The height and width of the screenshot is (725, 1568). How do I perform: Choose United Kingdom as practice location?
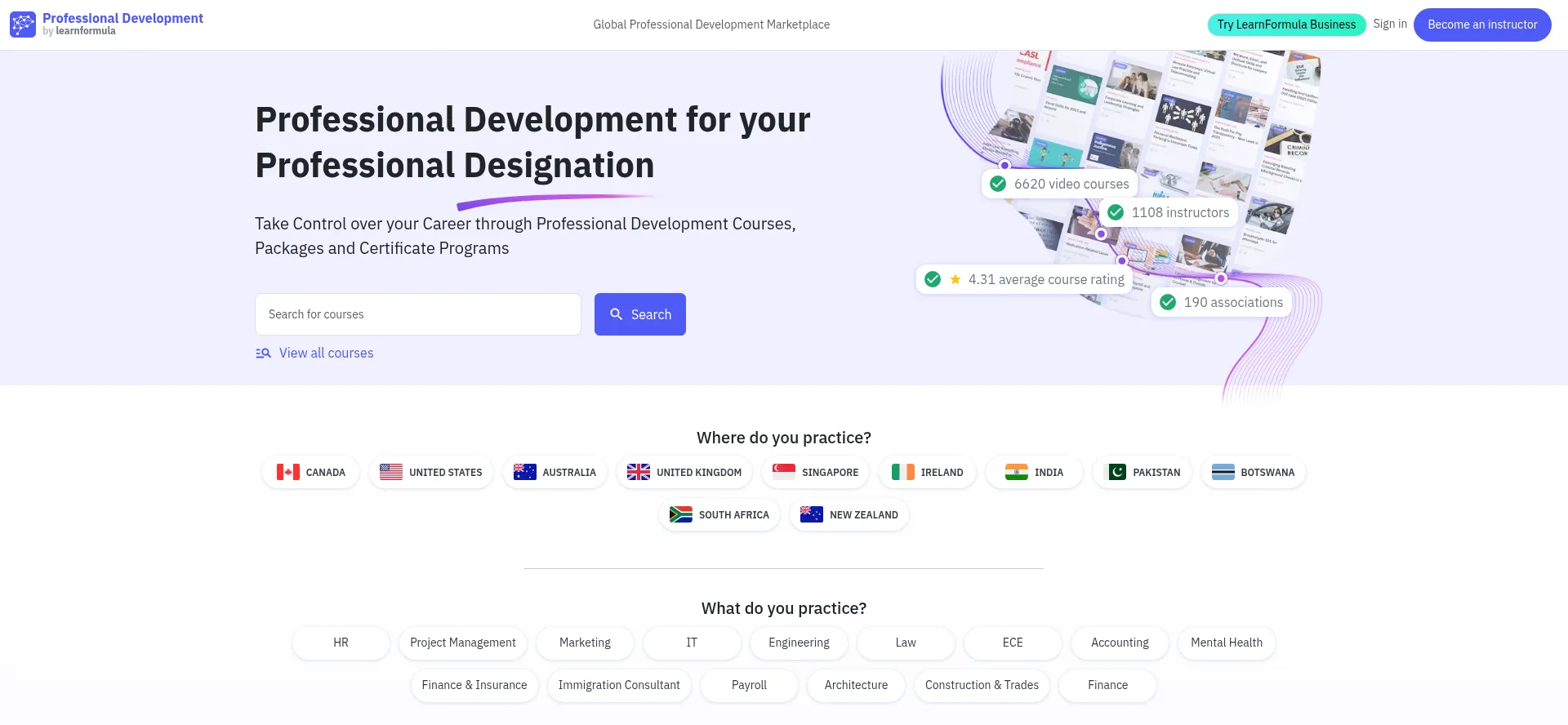[x=684, y=472]
